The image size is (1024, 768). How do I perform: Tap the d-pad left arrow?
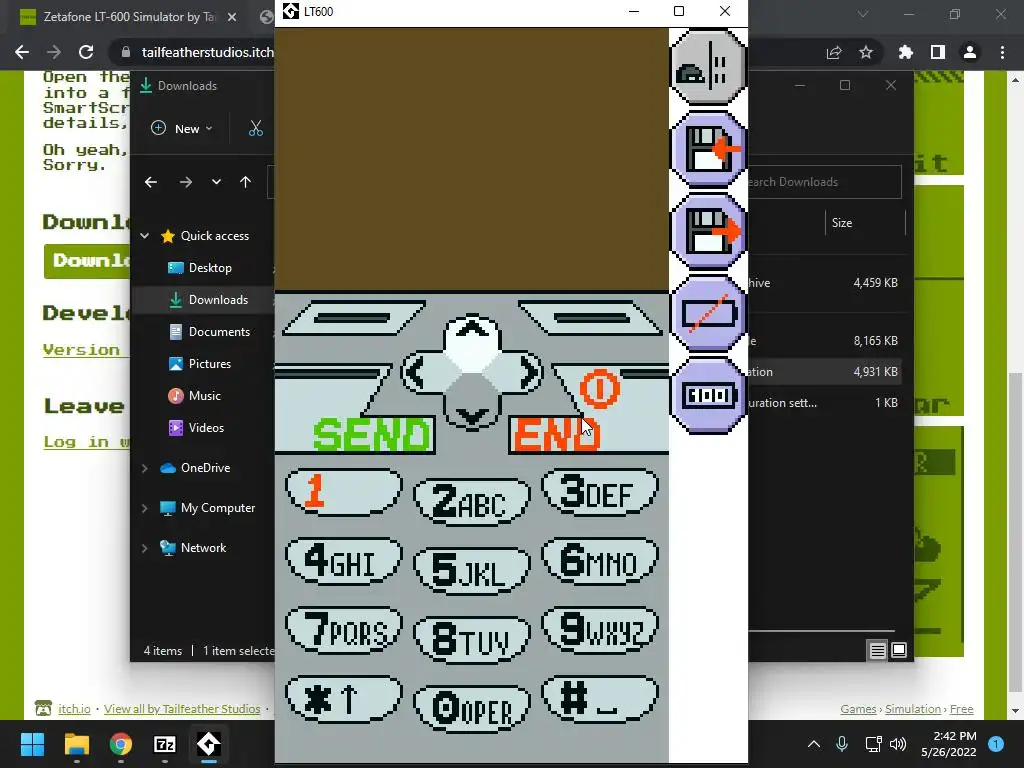click(417, 372)
